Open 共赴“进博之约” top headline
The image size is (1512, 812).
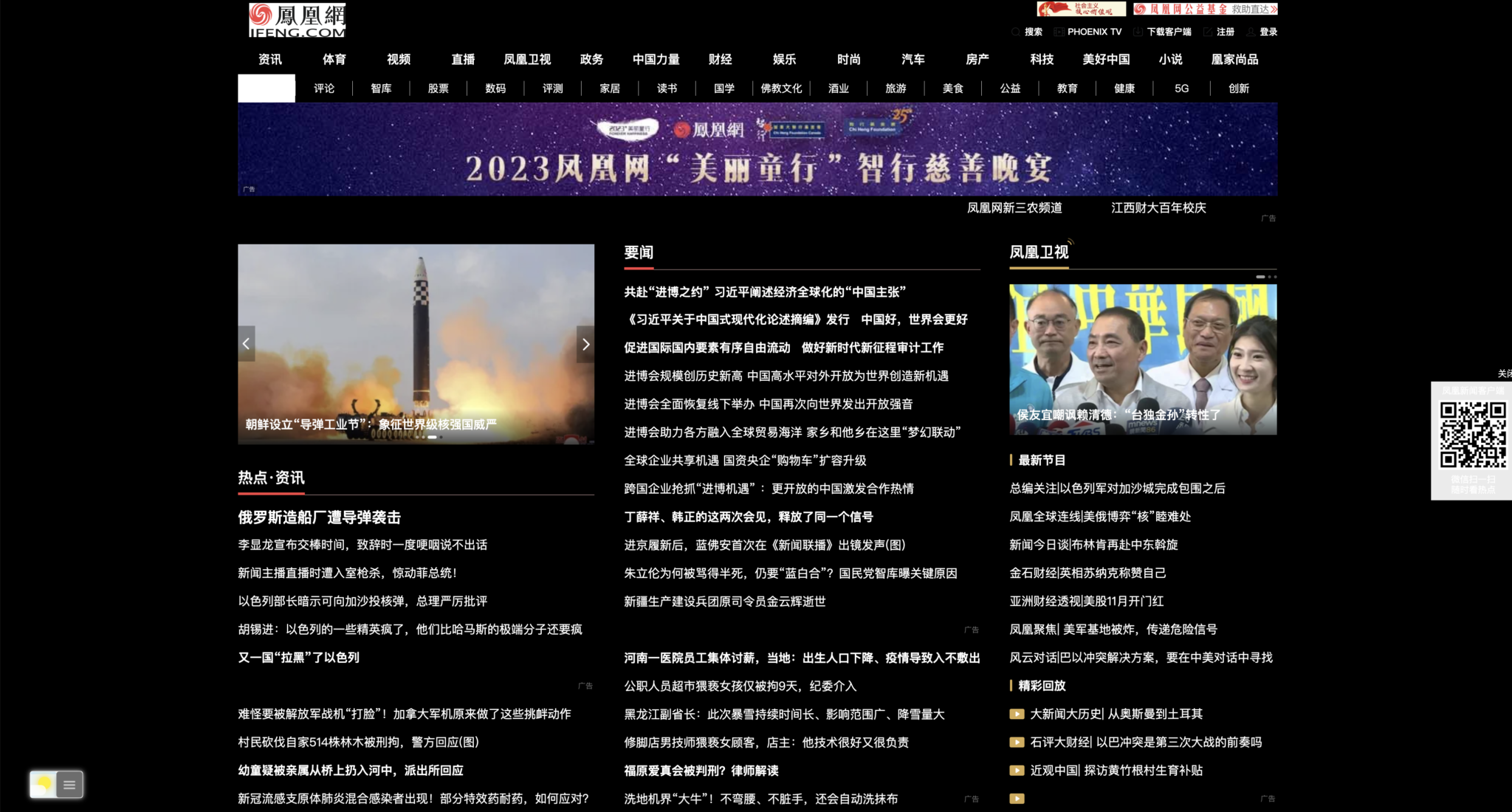point(765,292)
